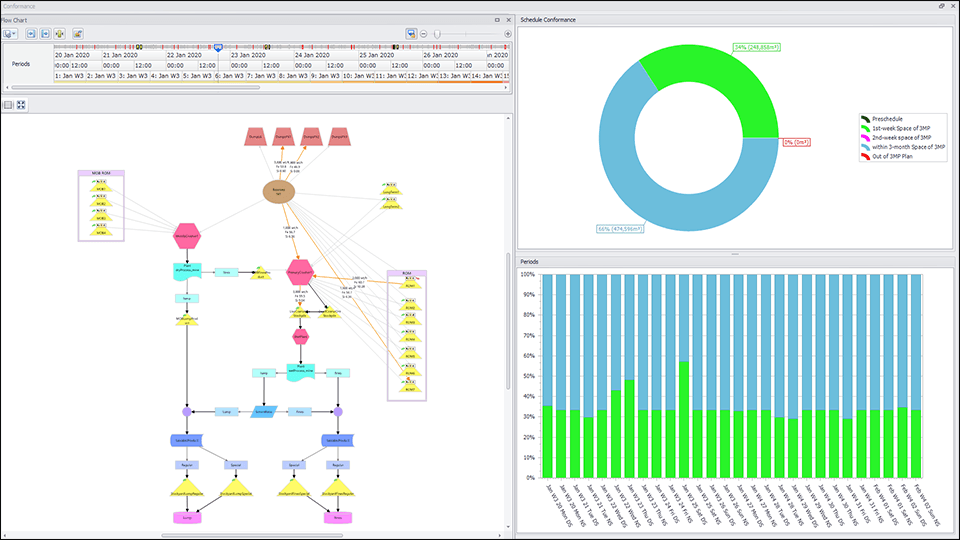This screenshot has height=540, width=960.
Task: Click the right purple junction circle
Action: click(338, 412)
